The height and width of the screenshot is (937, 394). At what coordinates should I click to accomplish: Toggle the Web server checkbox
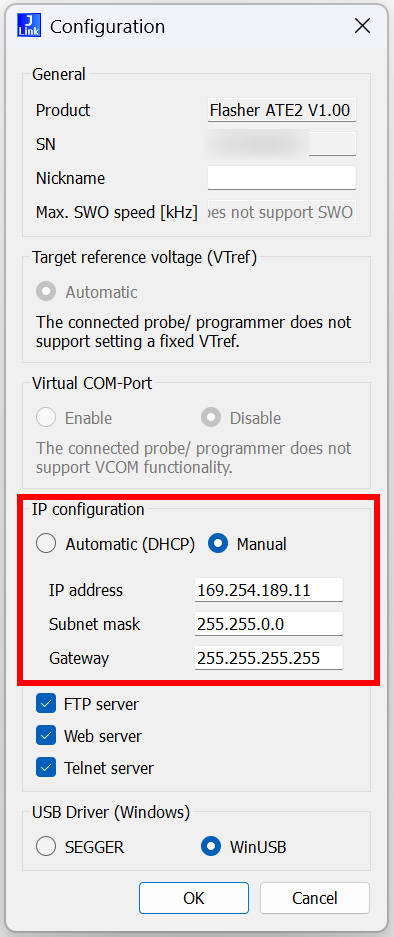click(46, 736)
